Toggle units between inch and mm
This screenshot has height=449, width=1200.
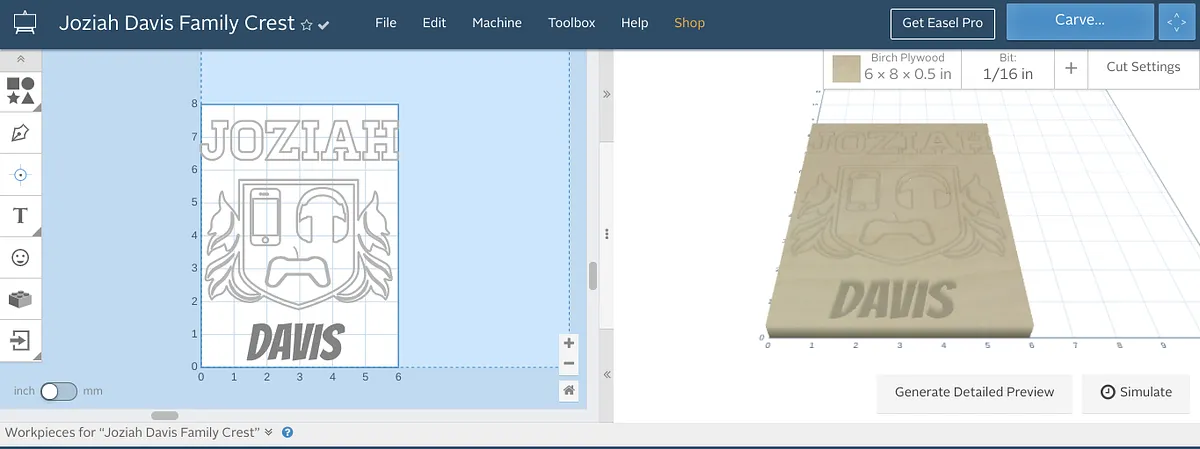(58, 391)
